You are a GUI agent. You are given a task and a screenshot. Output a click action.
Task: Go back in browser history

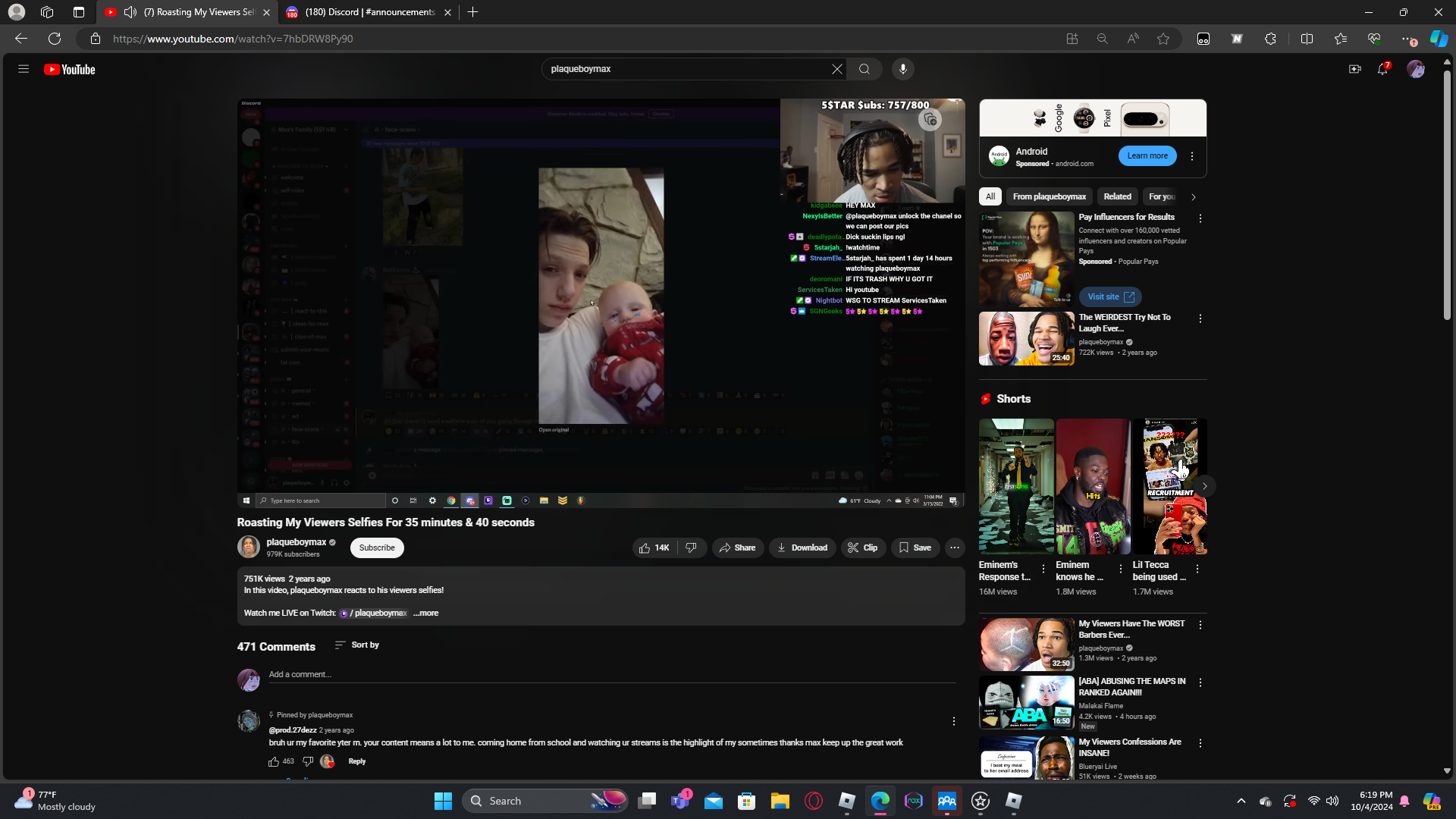click(x=21, y=39)
